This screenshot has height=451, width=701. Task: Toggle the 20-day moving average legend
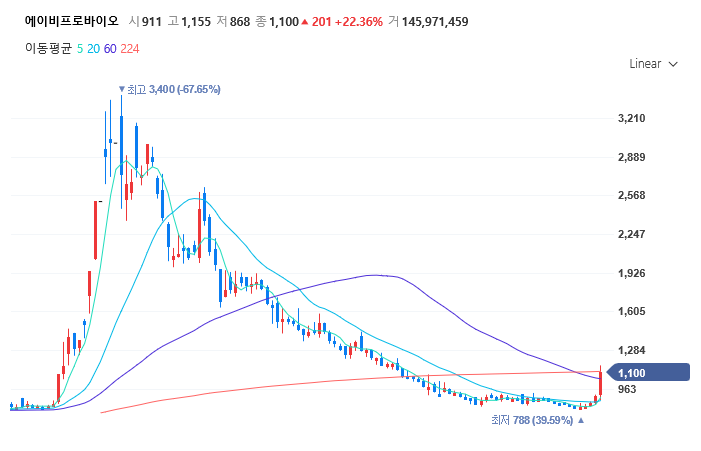pyautogui.click(x=93, y=48)
